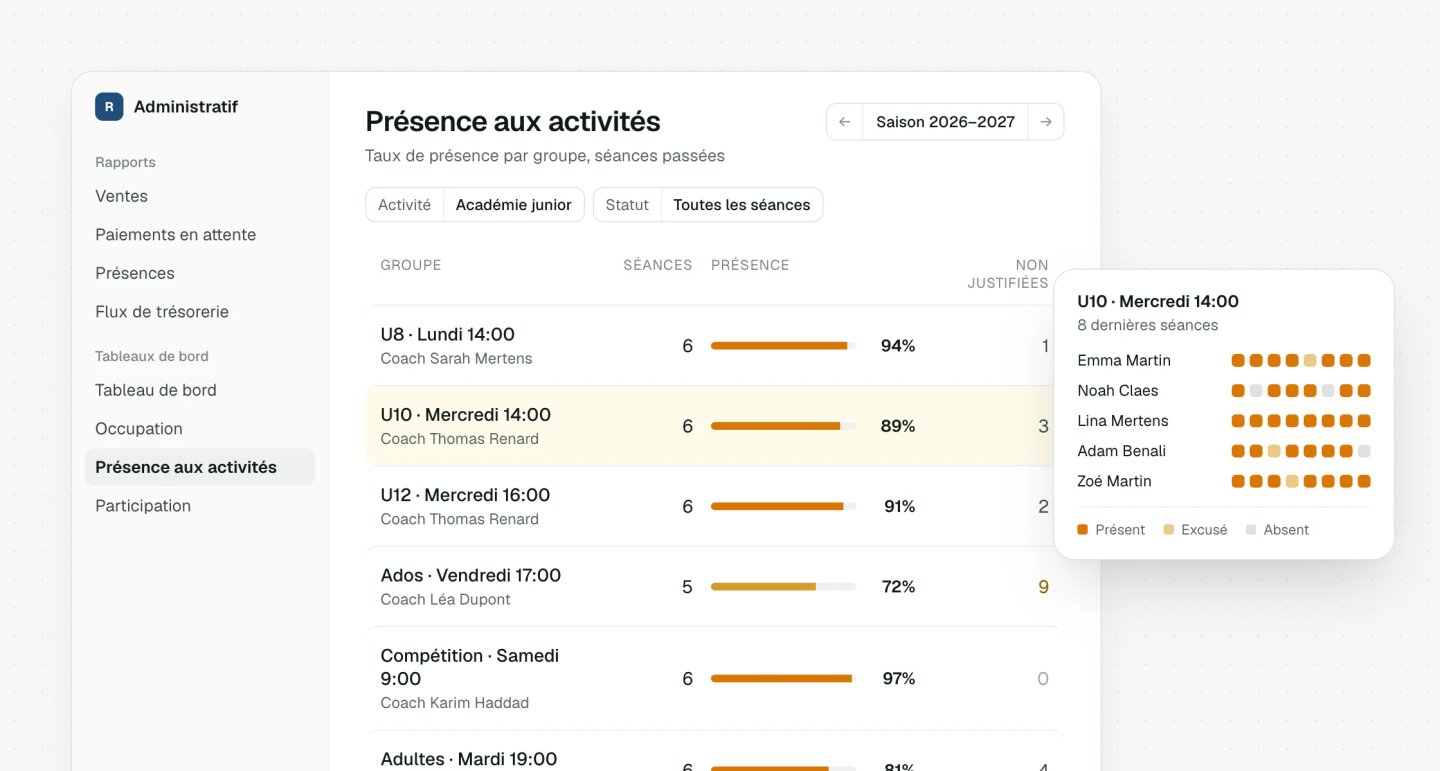This screenshot has width=1440, height=771.
Task: Click Coach Sarah Mertens under U8
Action: 457,359
